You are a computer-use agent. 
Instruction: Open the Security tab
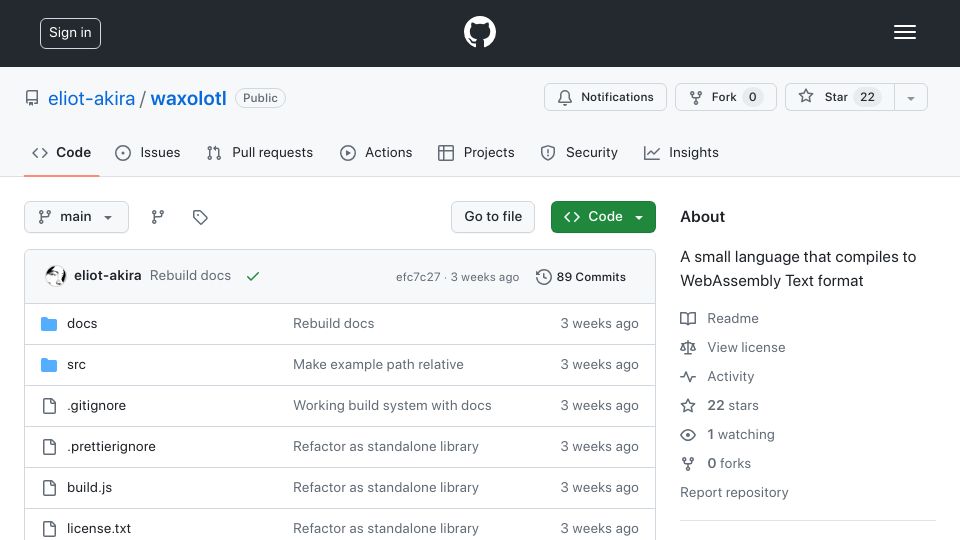tap(579, 152)
